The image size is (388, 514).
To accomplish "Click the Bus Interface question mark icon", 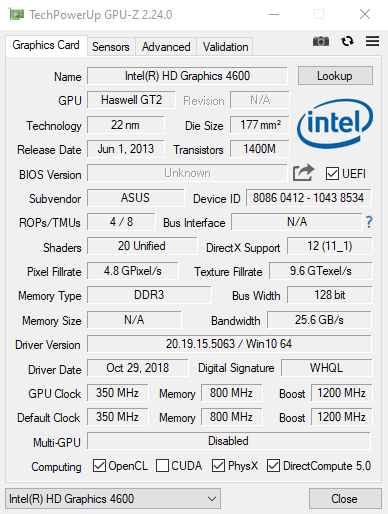I will point(369,222).
